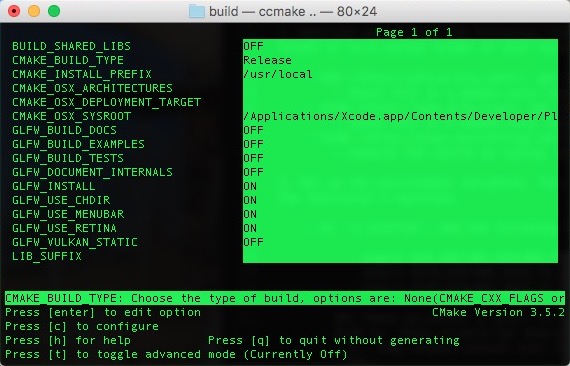Toggle the GLFW_VULKAN_STATIC OFF value
This screenshot has width=570, height=366.
[253, 242]
